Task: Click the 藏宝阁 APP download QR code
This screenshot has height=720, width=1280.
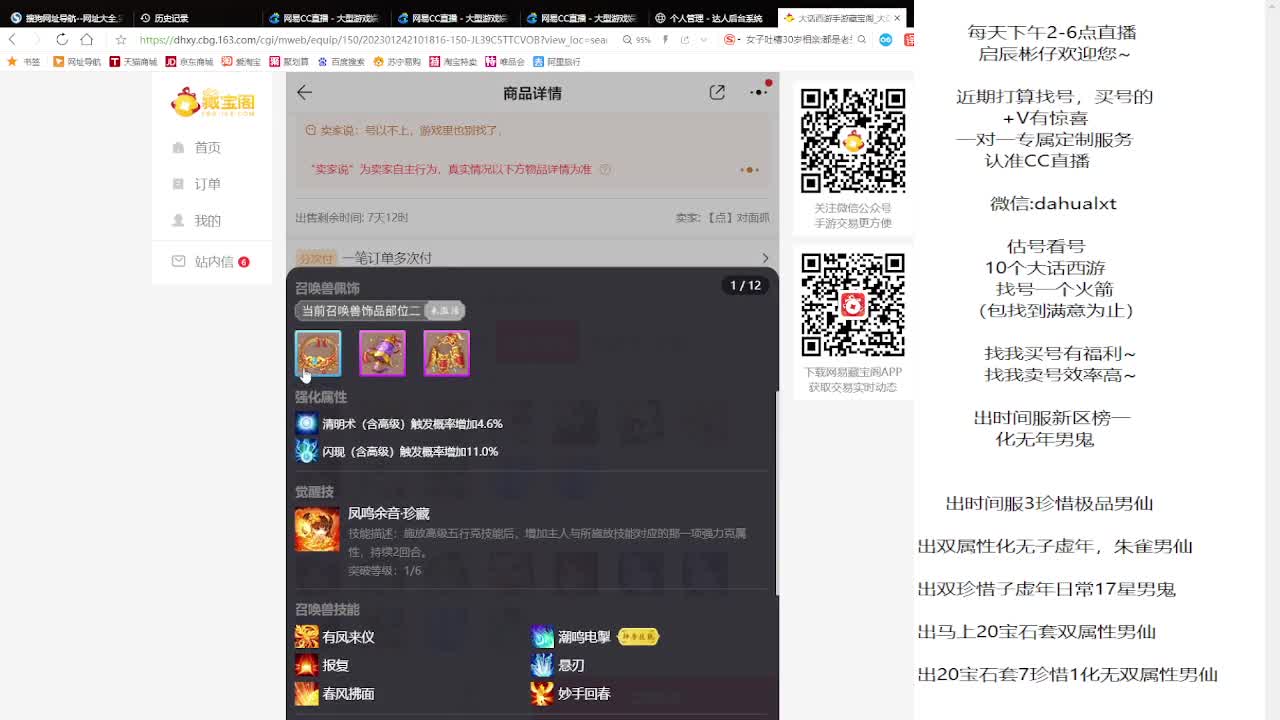Action: coord(853,305)
